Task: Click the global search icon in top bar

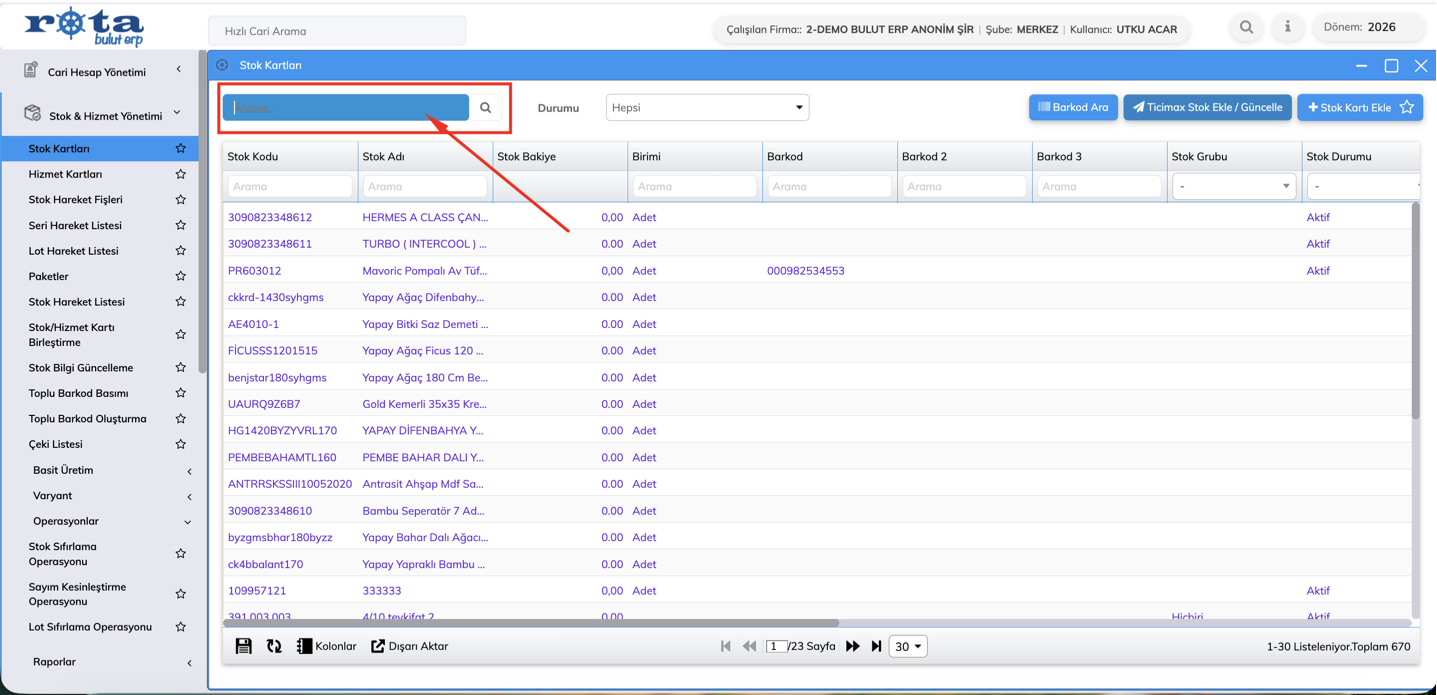Action: pyautogui.click(x=1246, y=27)
